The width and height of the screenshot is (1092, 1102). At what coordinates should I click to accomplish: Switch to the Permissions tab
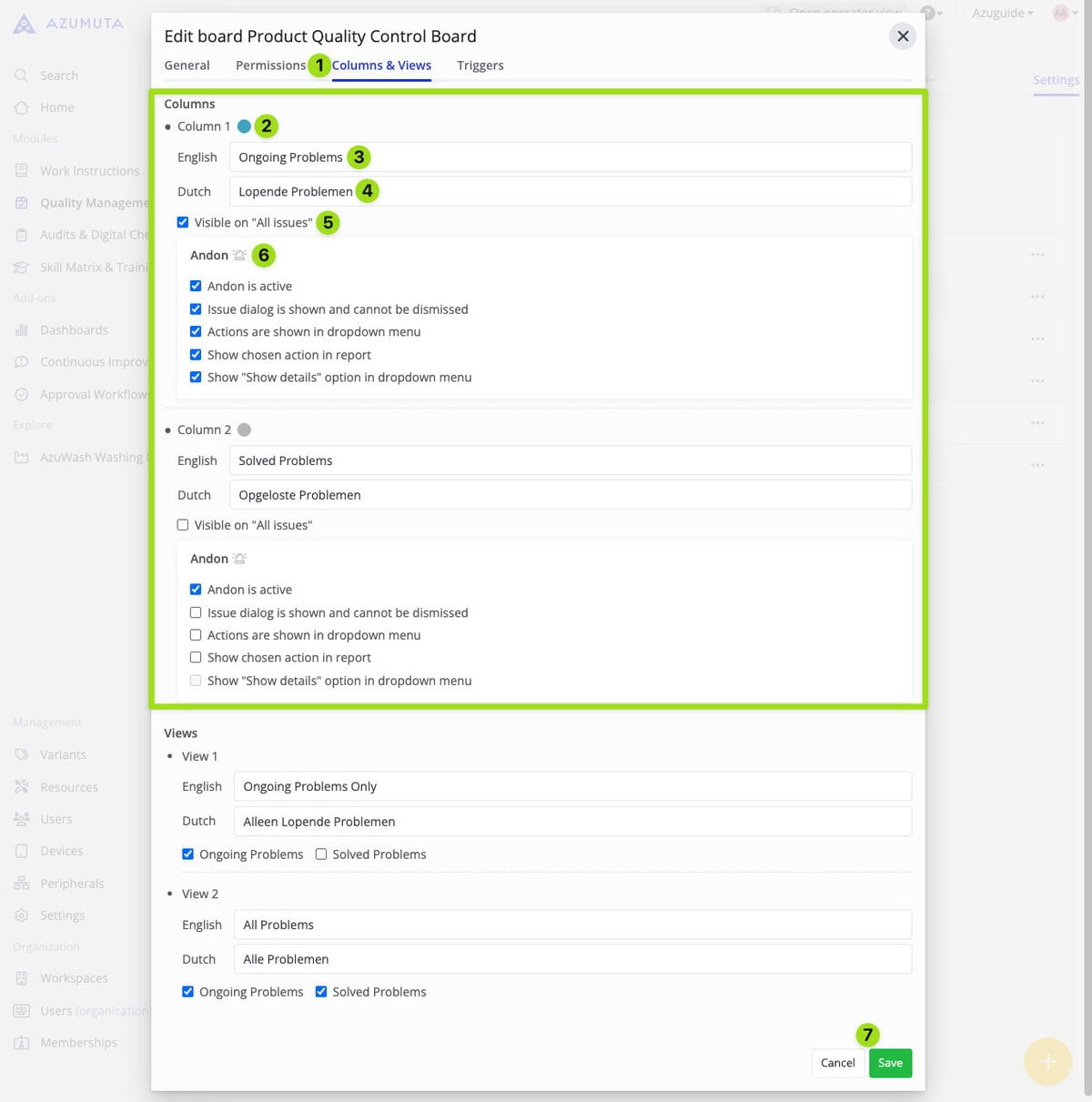pyautogui.click(x=270, y=66)
